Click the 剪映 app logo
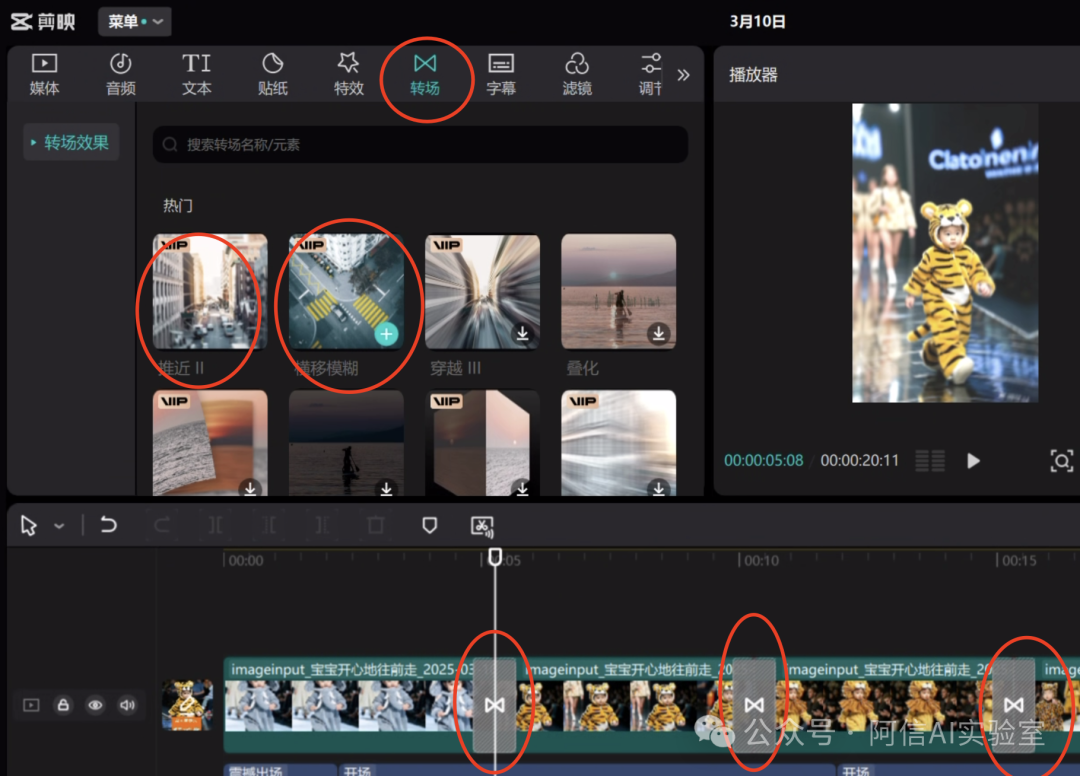This screenshot has height=776, width=1080. tap(43, 22)
